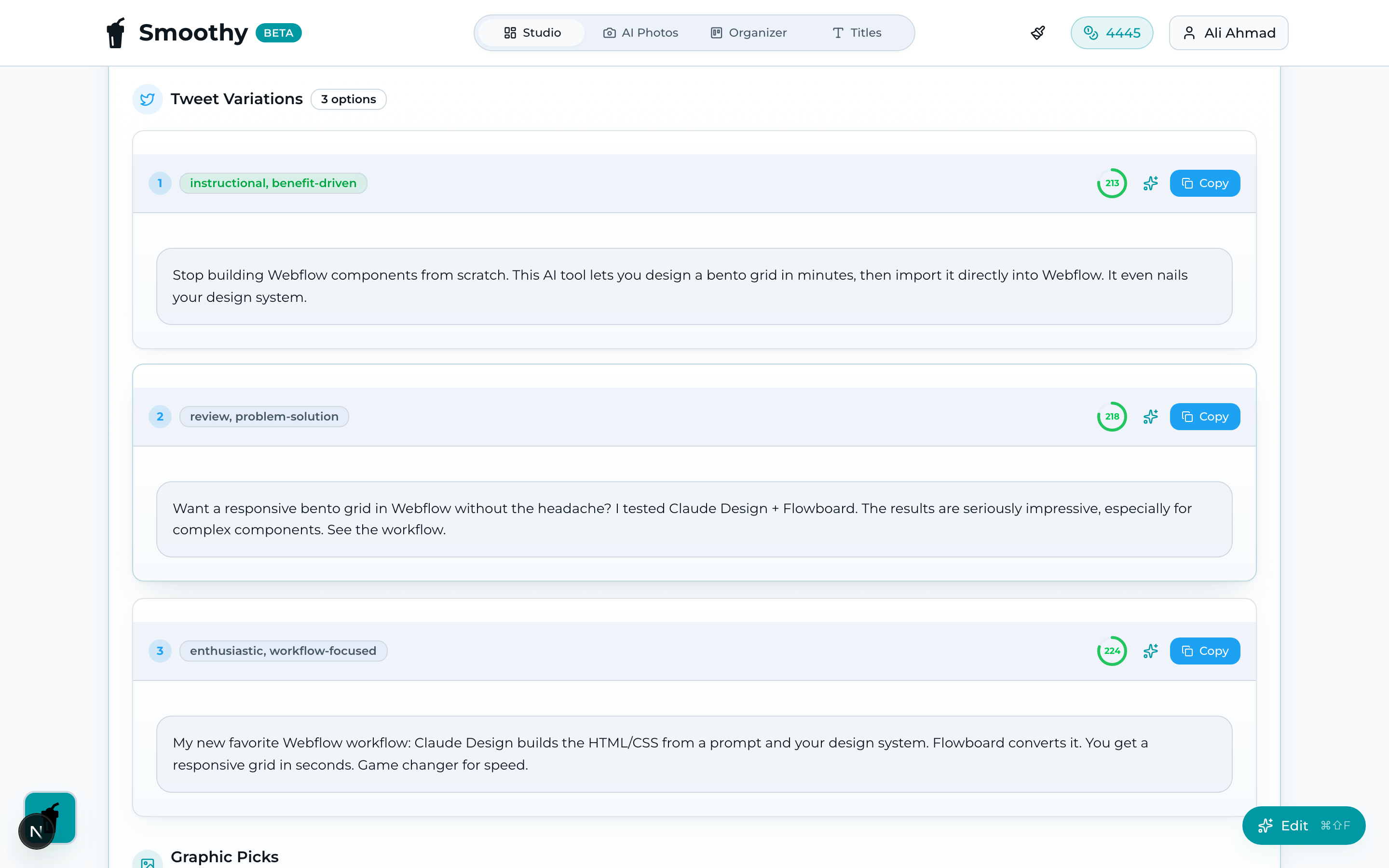
Task: Switch to the Studio tab
Action: click(x=532, y=33)
